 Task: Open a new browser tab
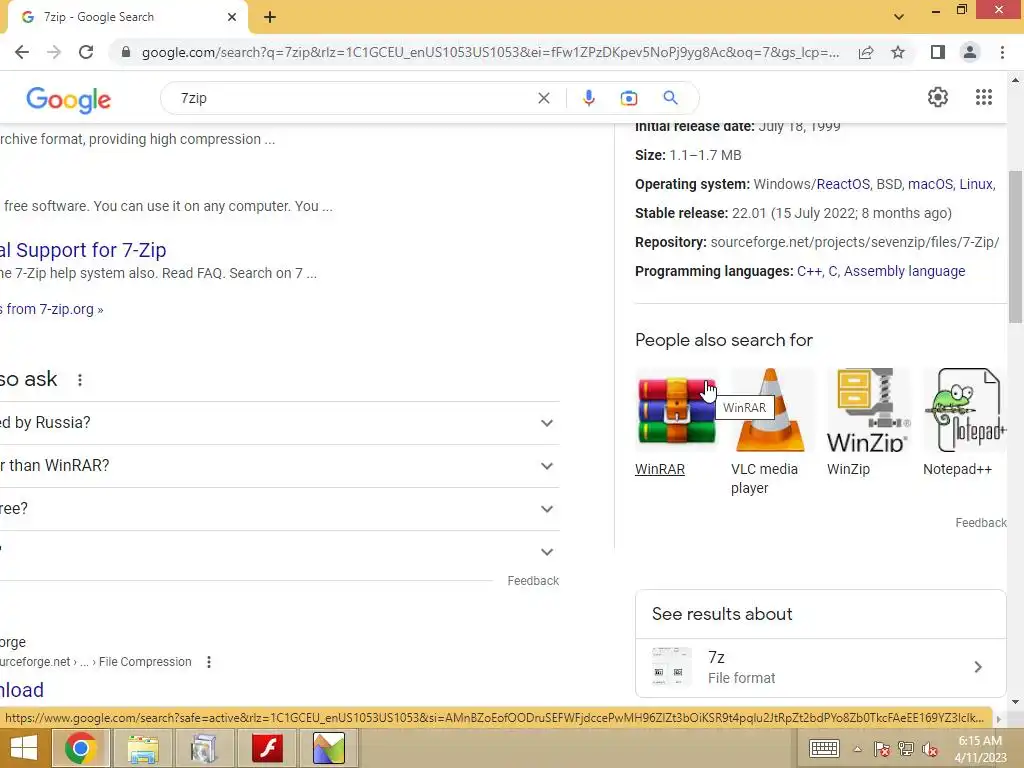coord(270,17)
